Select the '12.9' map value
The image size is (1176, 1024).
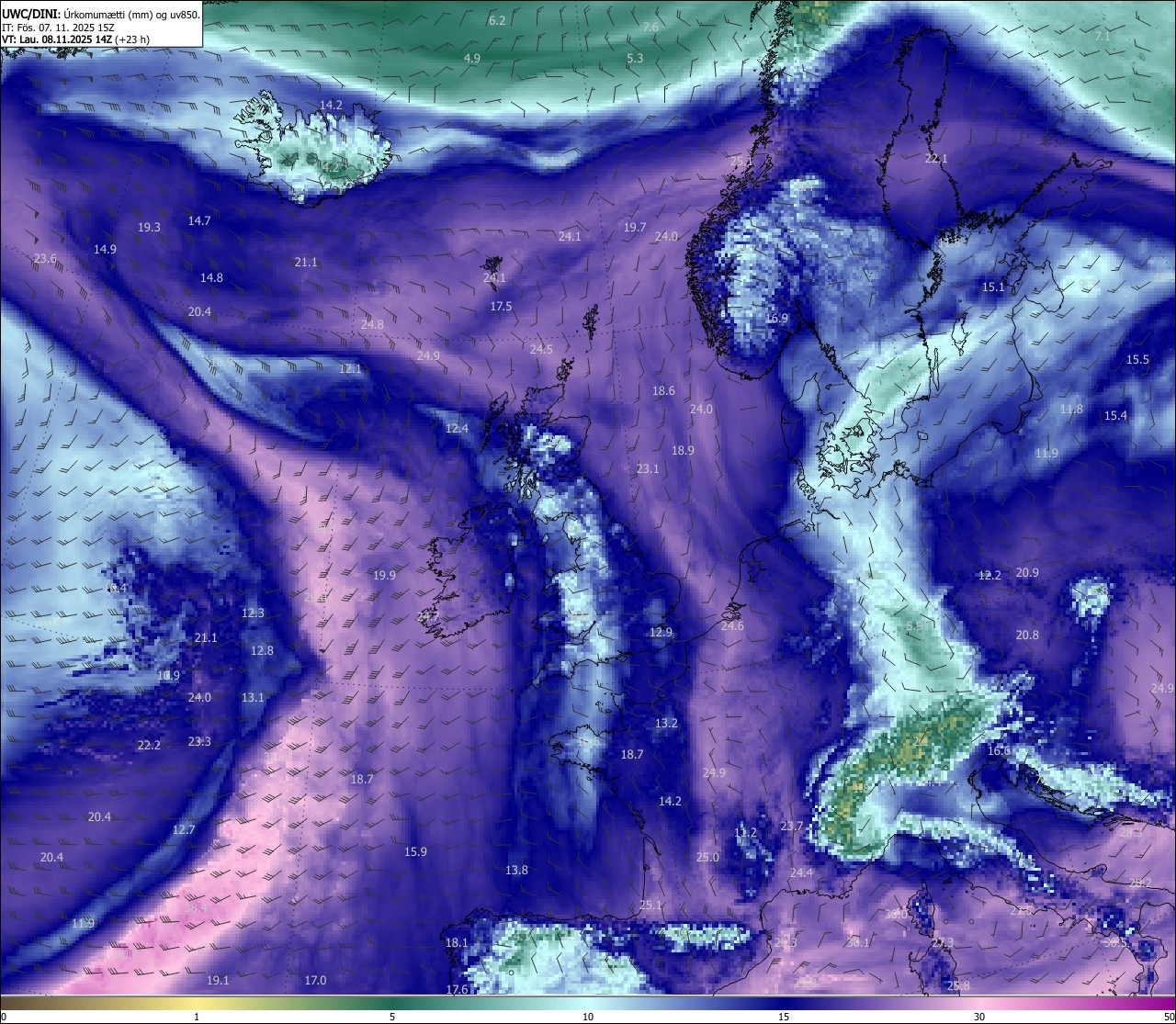[x=661, y=632]
